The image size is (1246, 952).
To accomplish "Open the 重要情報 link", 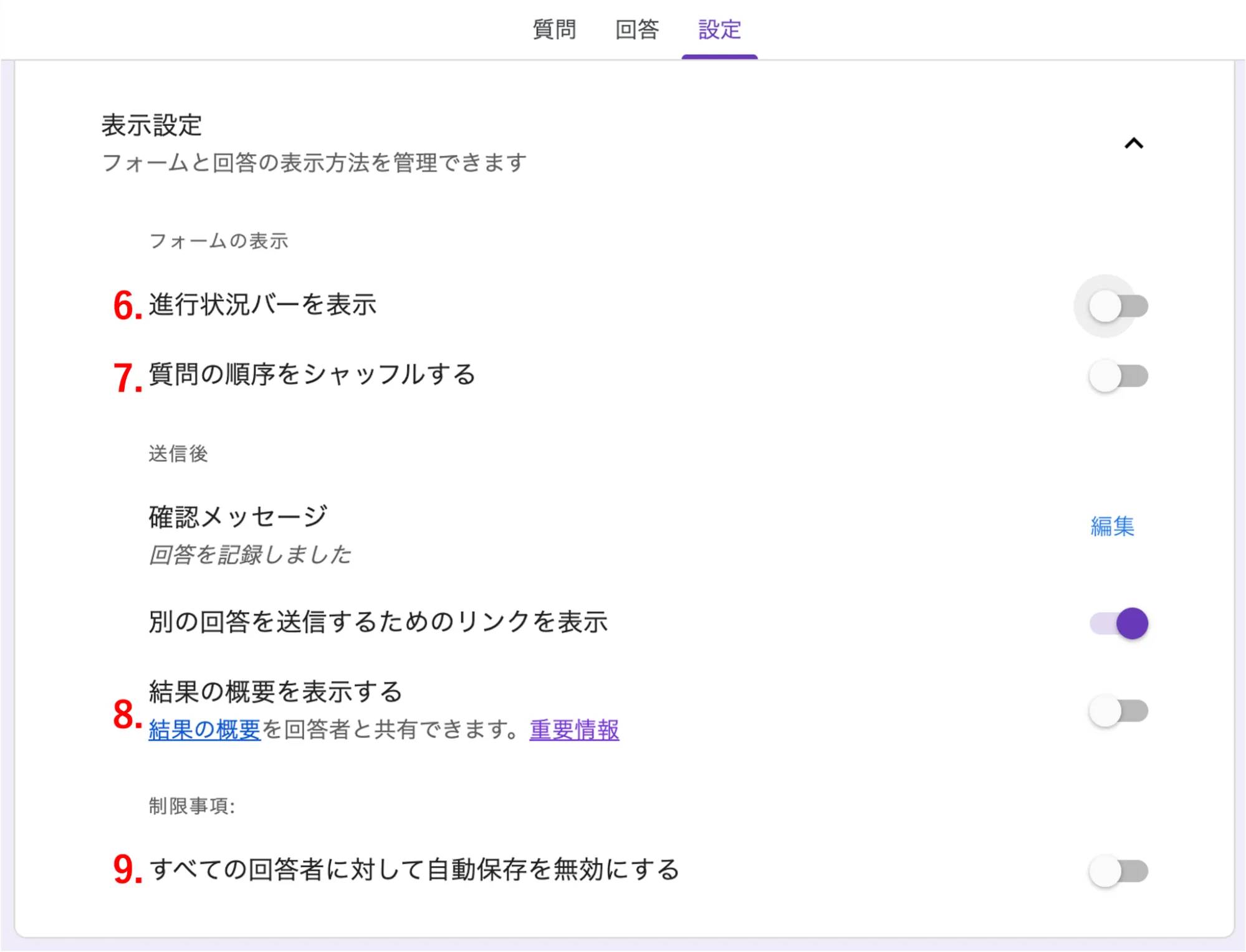I will point(574,729).
